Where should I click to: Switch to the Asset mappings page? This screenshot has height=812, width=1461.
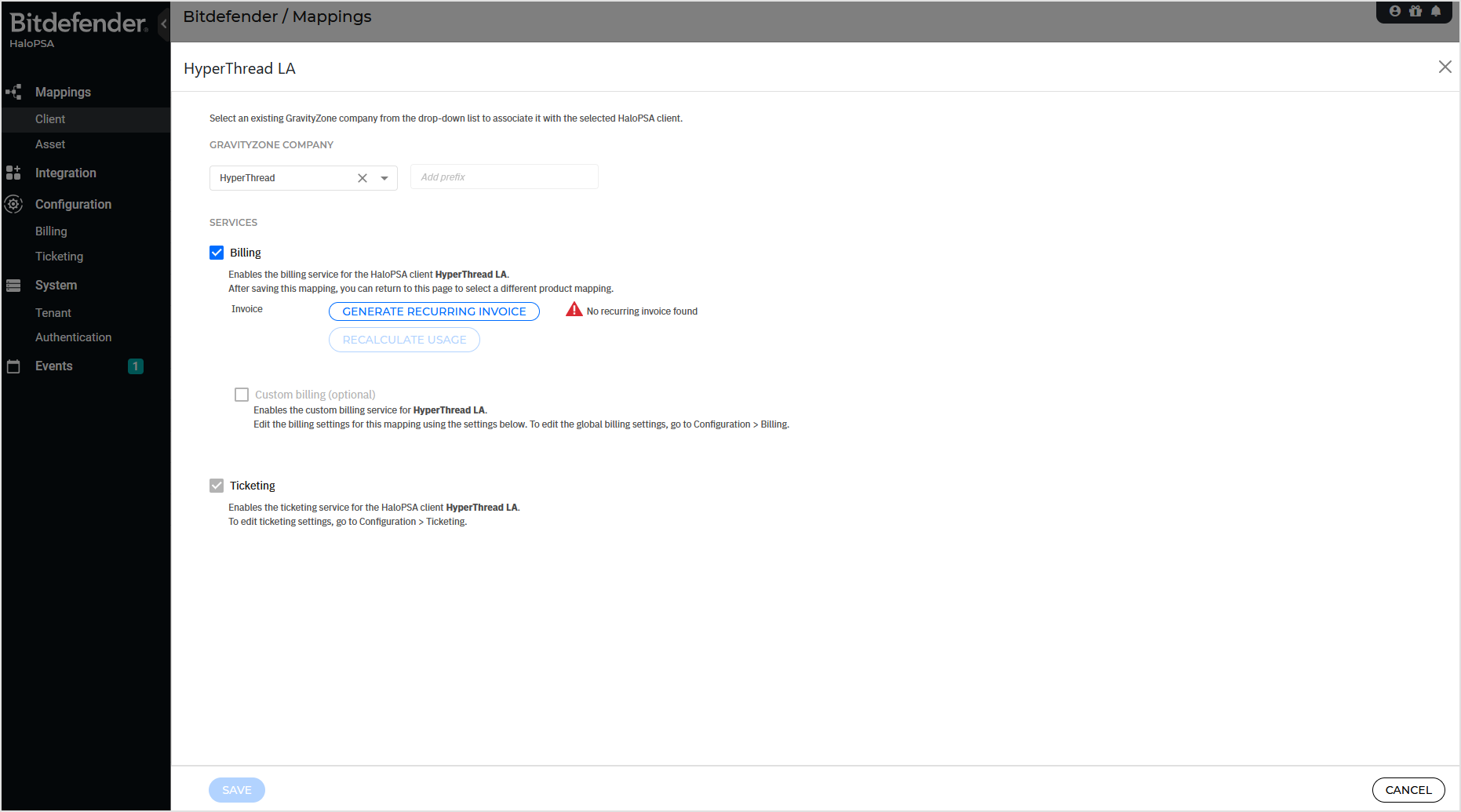pos(49,144)
